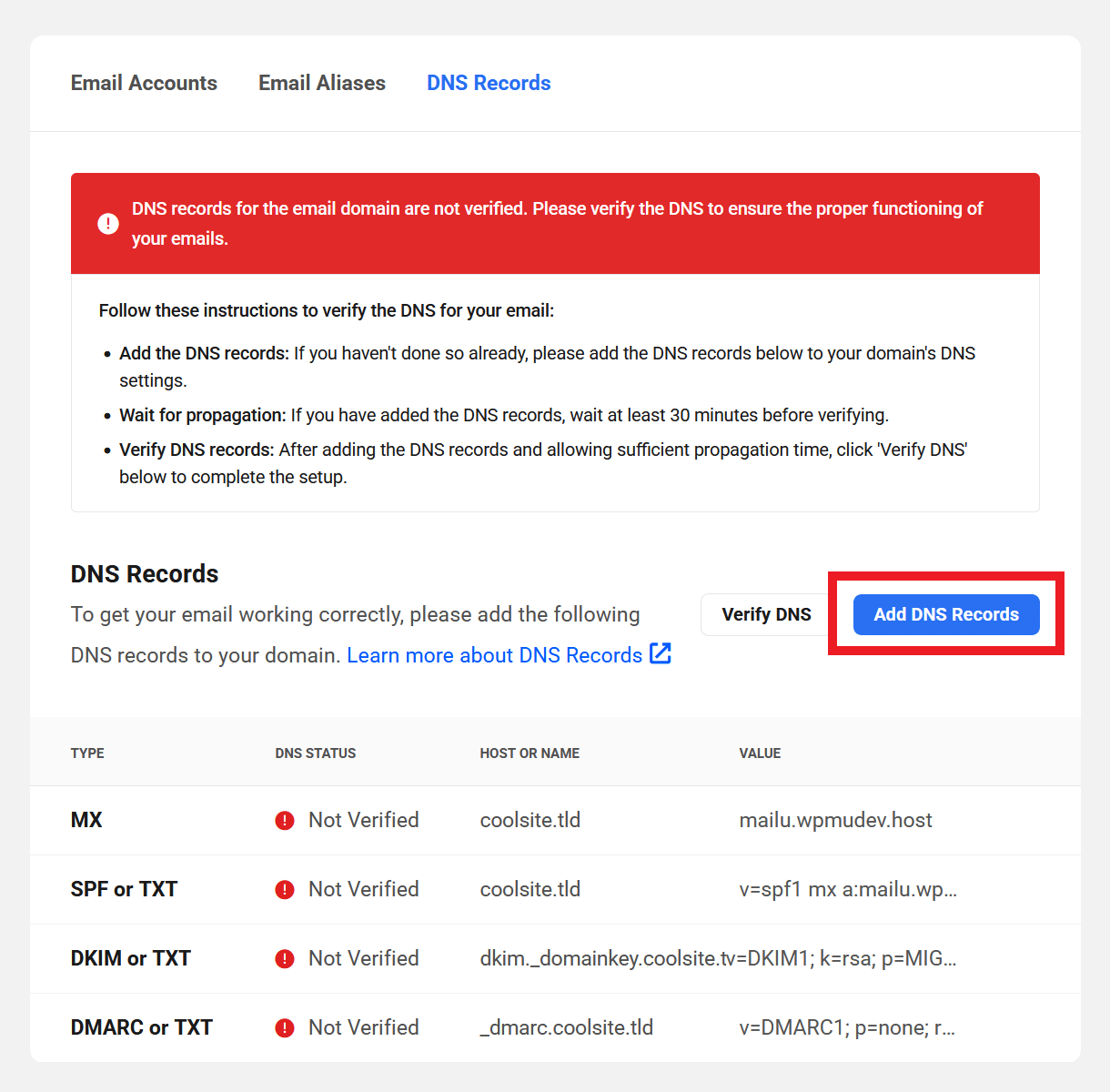The image size is (1110, 1092).
Task: Select the mailu.wpmudev.host MX value
Action: (835, 820)
